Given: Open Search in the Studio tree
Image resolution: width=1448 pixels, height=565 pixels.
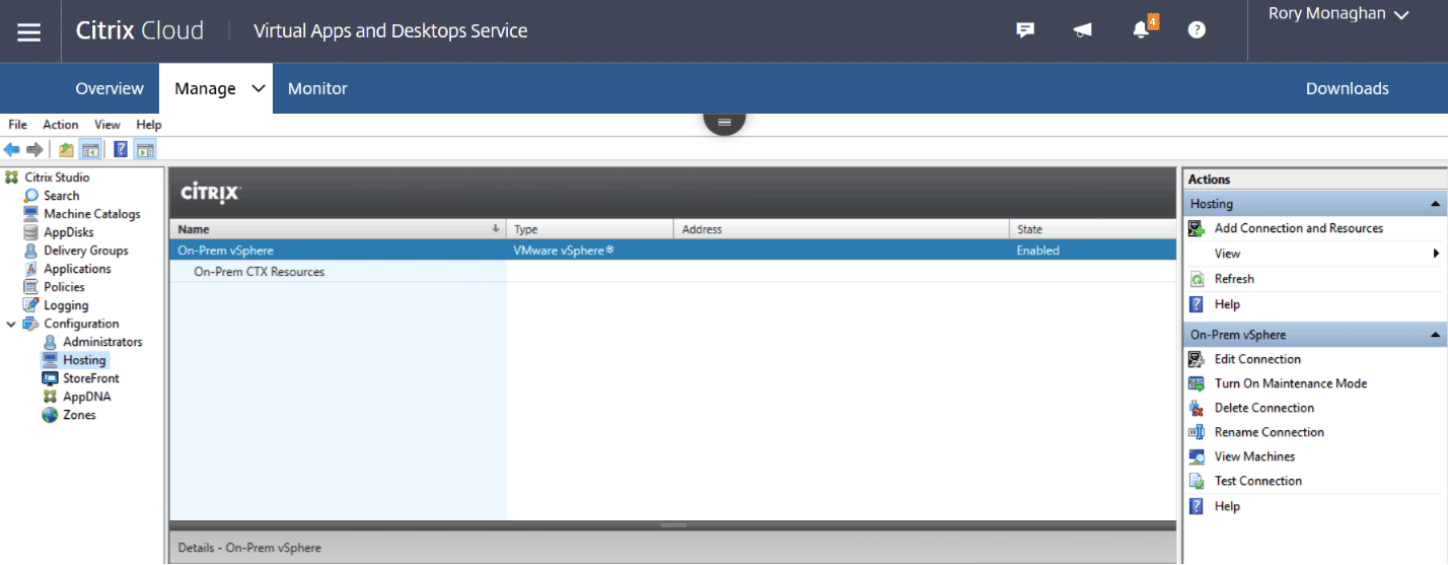Looking at the screenshot, I should point(61,196).
